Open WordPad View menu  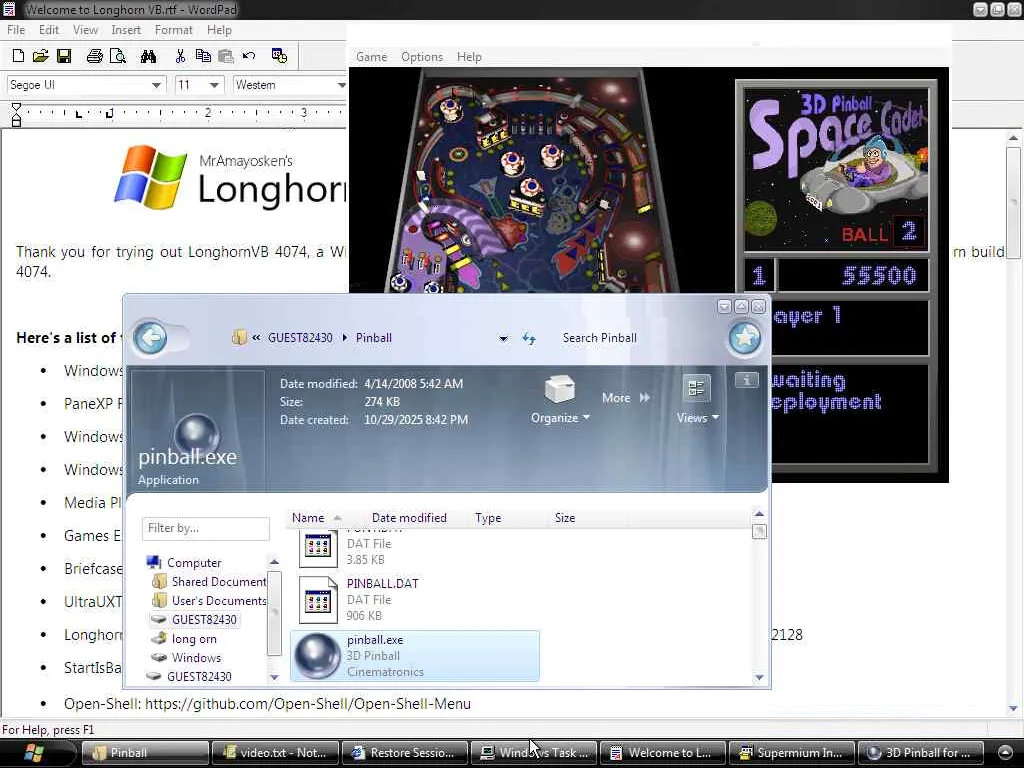pyautogui.click(x=86, y=30)
